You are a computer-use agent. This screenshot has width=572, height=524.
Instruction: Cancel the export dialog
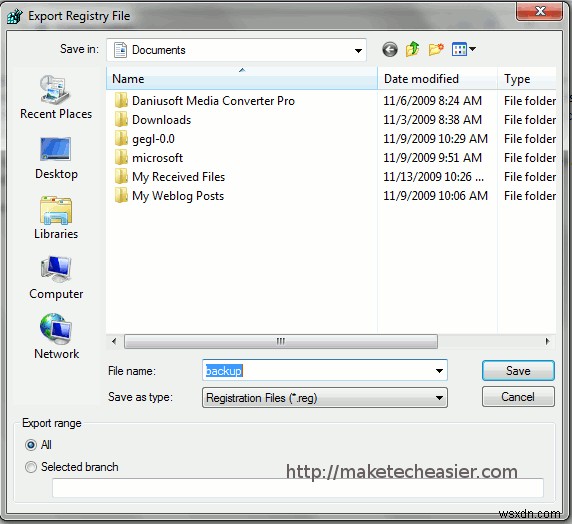[518, 397]
